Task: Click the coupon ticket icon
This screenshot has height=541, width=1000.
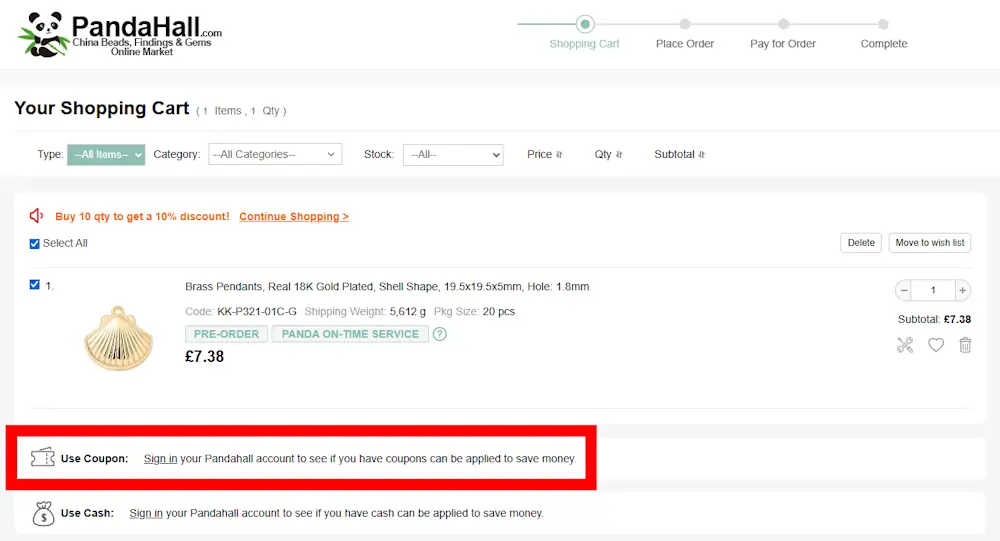Action: 43,457
